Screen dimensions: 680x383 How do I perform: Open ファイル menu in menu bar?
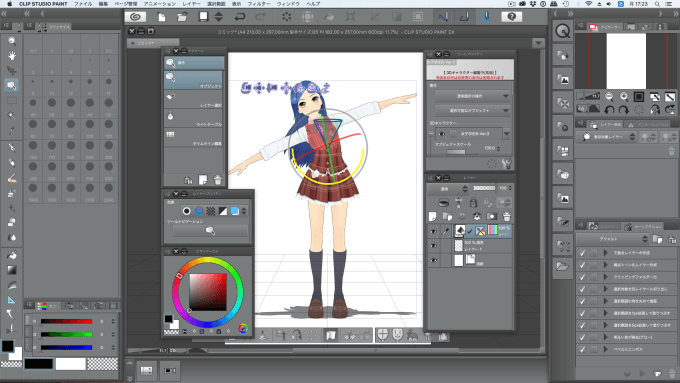tap(83, 4)
